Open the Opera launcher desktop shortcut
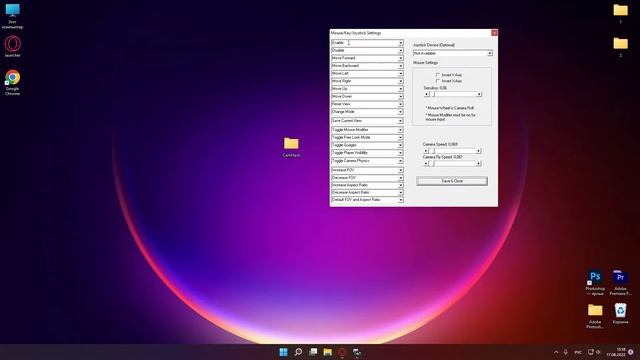Image resolution: width=640 pixels, height=360 pixels. point(12,46)
